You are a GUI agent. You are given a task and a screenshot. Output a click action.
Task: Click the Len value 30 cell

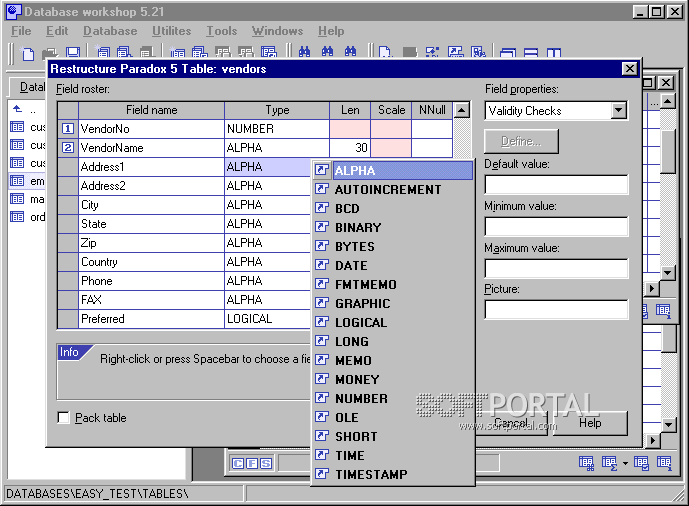pos(350,148)
